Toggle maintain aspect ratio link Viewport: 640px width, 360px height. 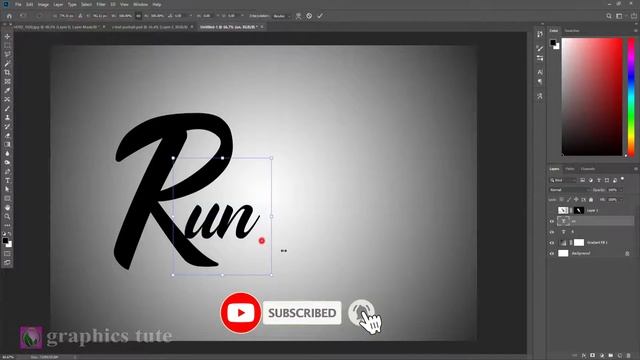coord(138,16)
